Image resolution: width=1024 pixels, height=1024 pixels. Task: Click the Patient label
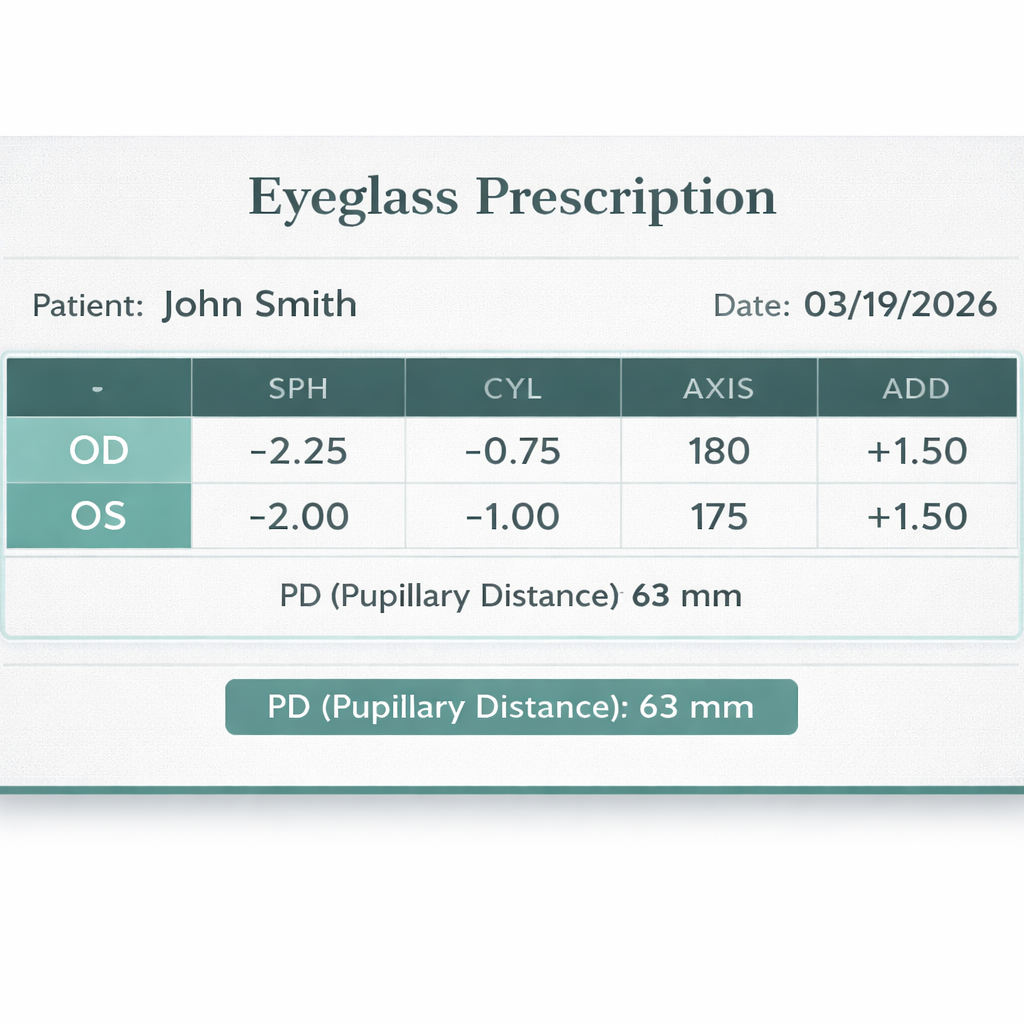point(87,305)
